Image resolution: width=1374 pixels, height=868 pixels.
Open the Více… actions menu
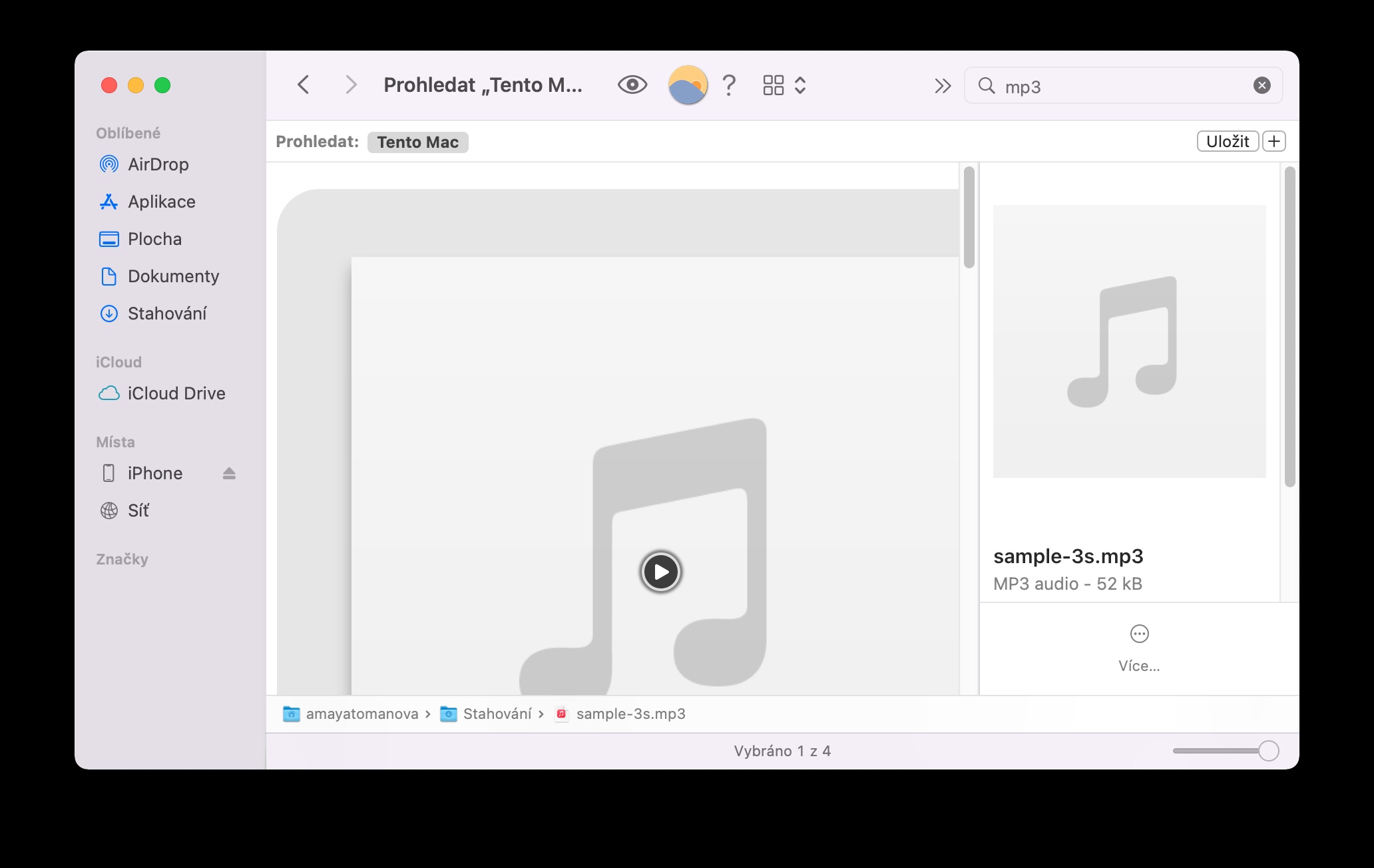click(x=1139, y=644)
